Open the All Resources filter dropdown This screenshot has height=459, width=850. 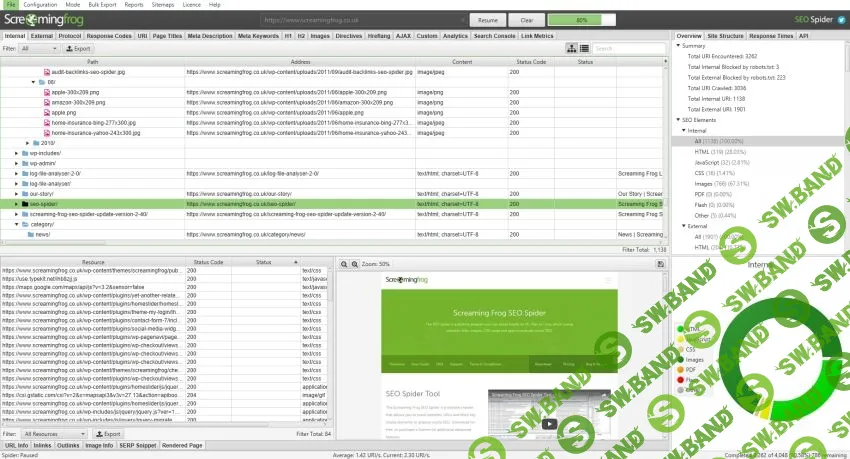click(x=54, y=434)
